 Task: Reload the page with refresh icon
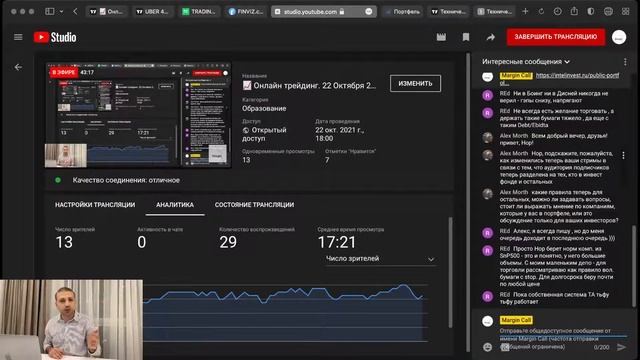pyautogui.click(x=541, y=11)
